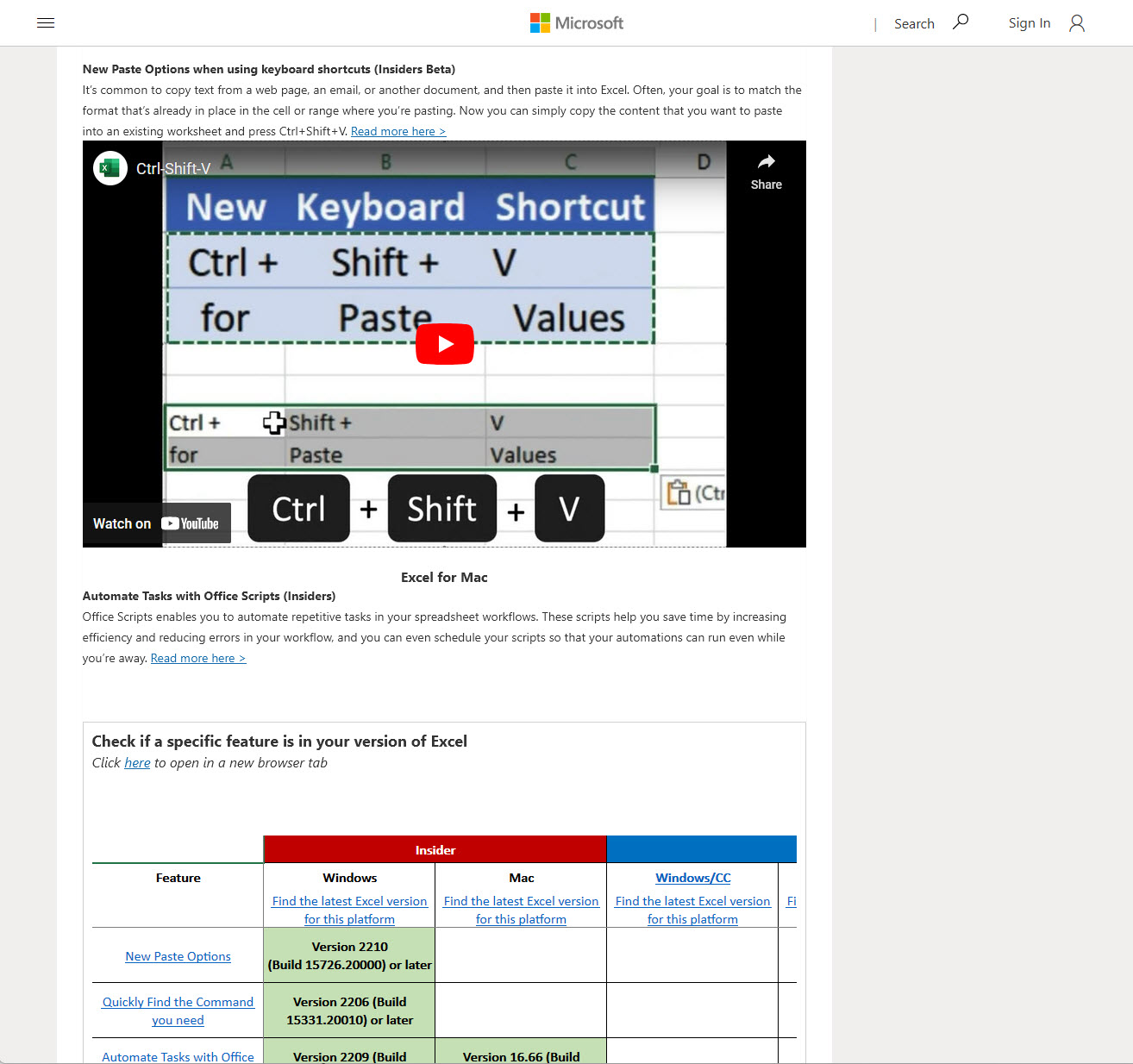Open Read more here for new paste options
The image size is (1133, 1064).
pos(397,131)
